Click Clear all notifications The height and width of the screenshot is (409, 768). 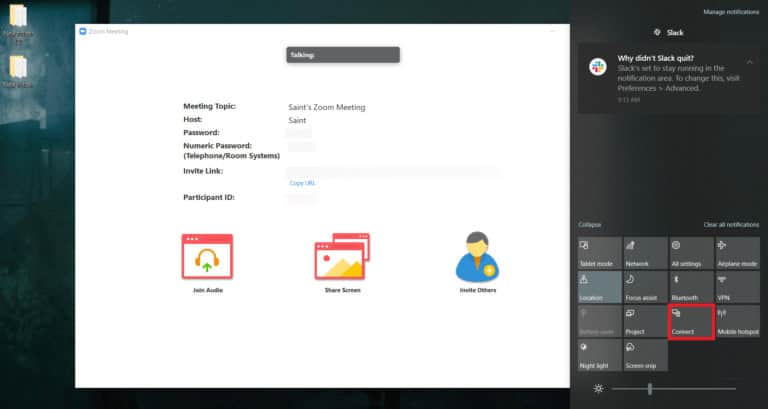click(731, 224)
